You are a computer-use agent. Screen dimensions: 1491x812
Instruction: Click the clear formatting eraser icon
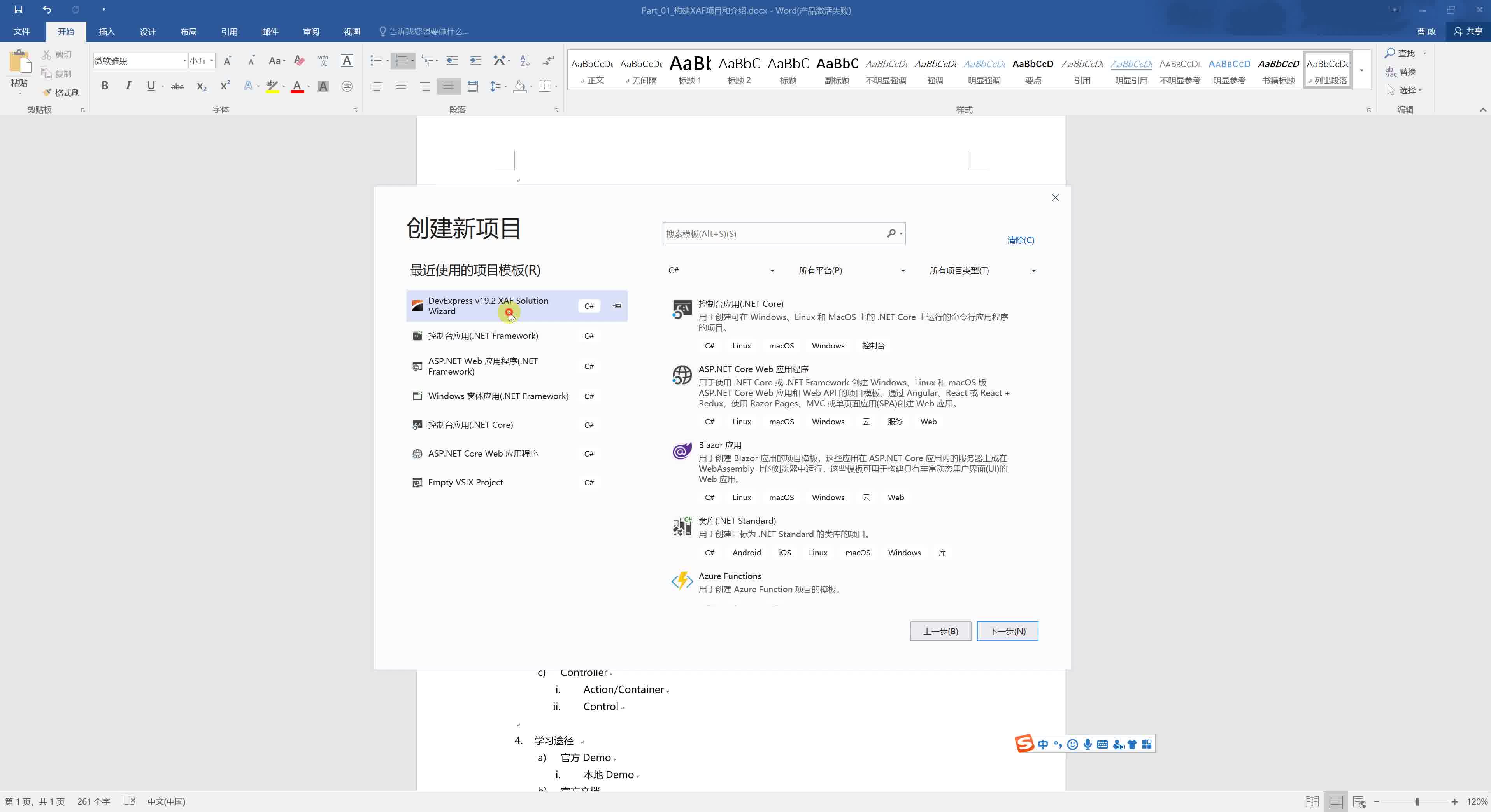point(299,61)
